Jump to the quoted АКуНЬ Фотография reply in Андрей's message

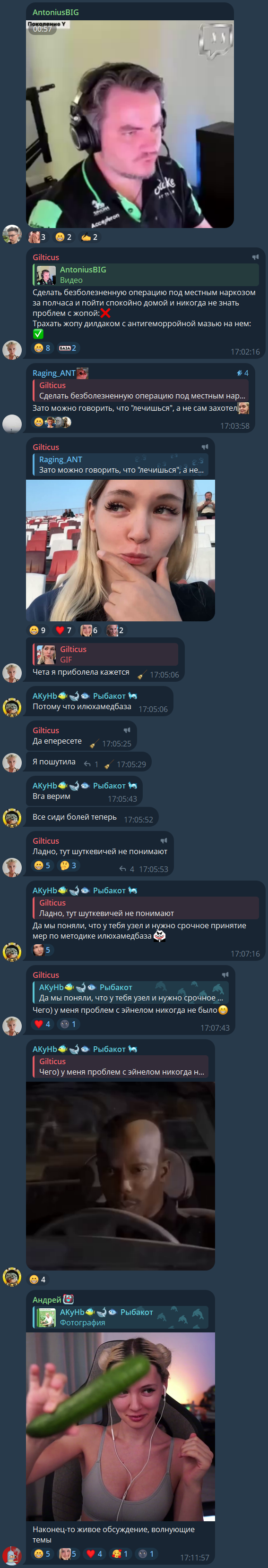pos(120,1317)
